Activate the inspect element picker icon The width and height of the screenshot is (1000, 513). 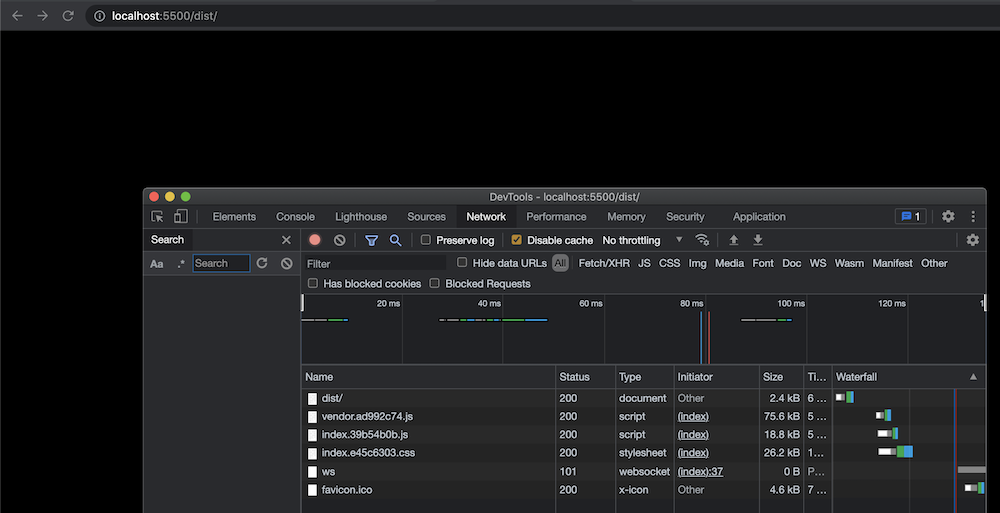click(x=157, y=216)
